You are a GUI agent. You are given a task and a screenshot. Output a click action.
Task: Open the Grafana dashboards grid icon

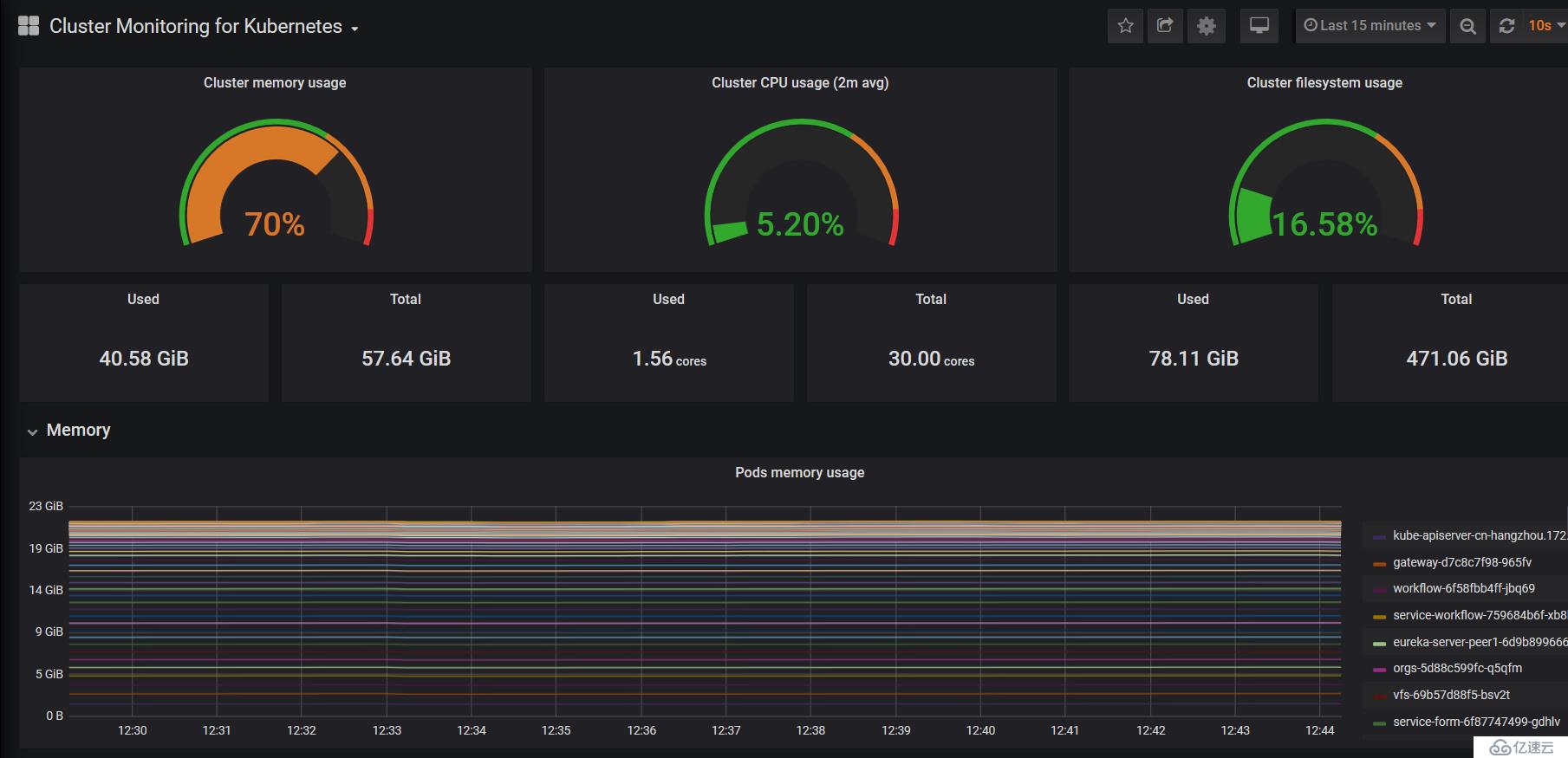pos(29,26)
